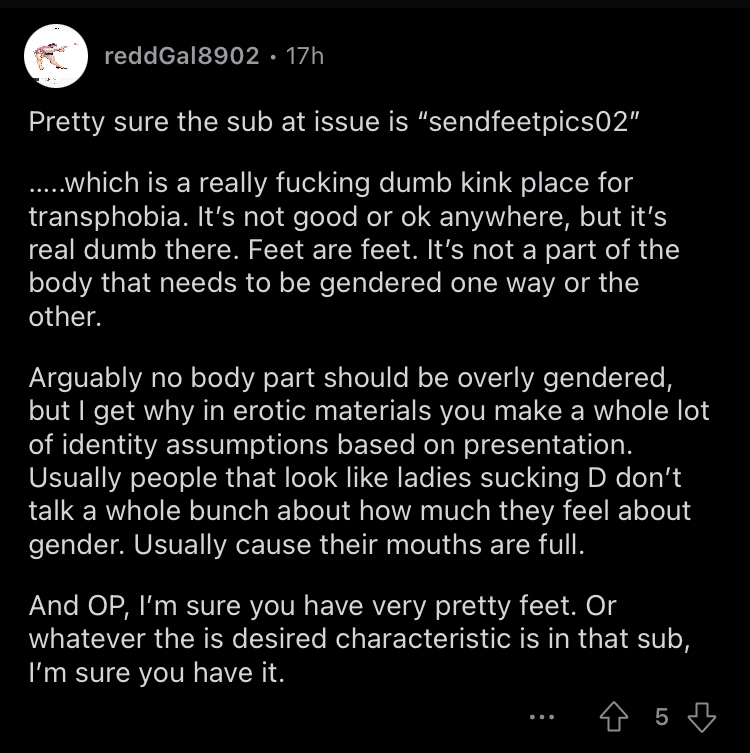750x753 pixels.
Task: Open reddGal8902's profile avatar
Action: pos(56,56)
